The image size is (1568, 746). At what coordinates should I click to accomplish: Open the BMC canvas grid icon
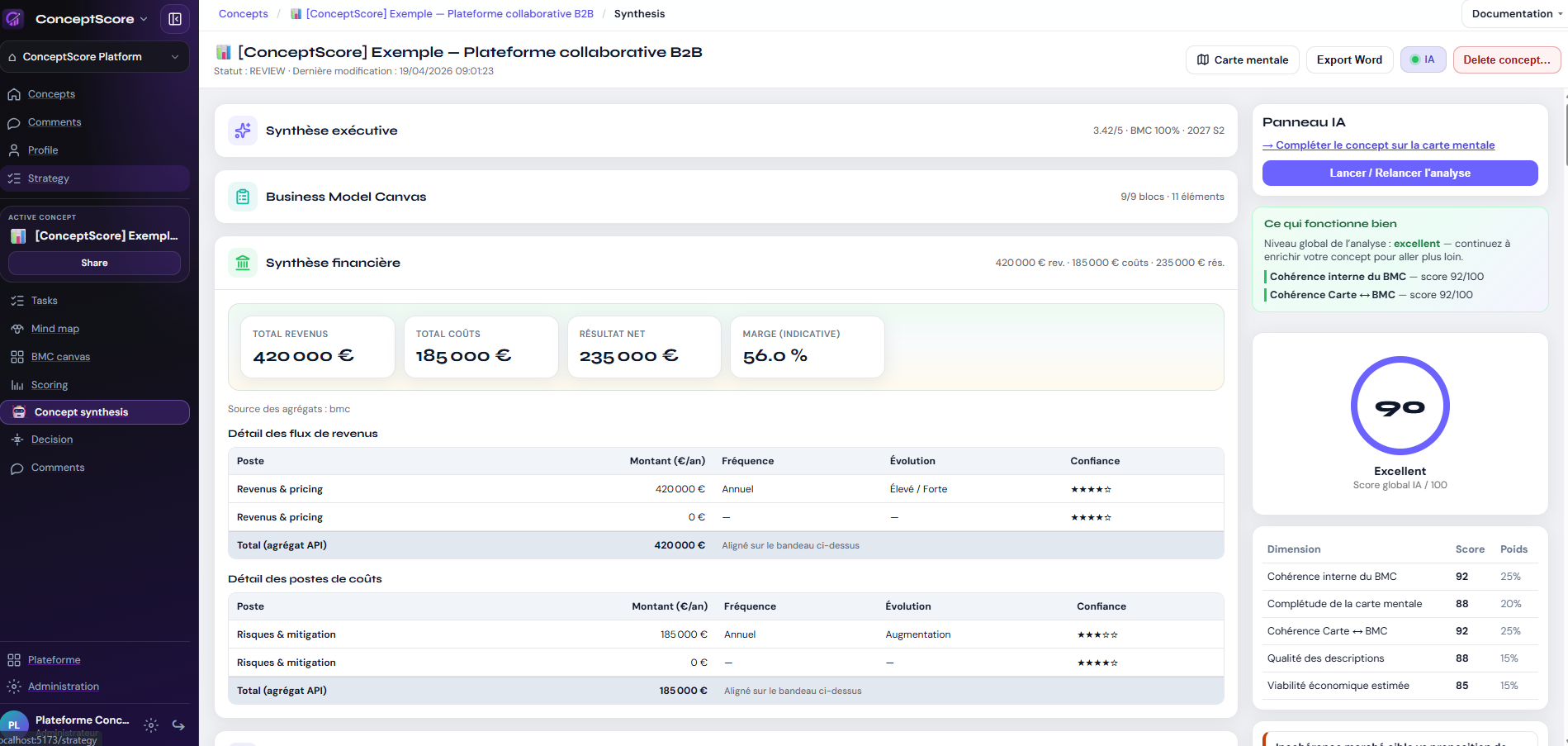tap(17, 357)
